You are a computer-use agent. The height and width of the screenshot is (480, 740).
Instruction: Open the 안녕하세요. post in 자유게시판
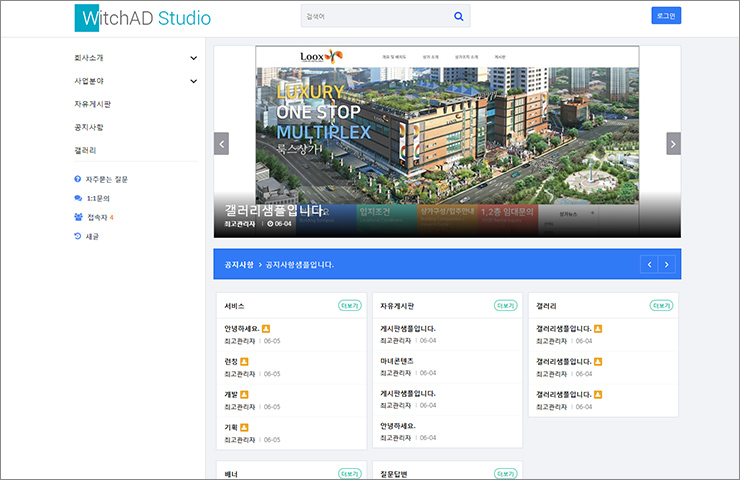[x=398, y=426]
